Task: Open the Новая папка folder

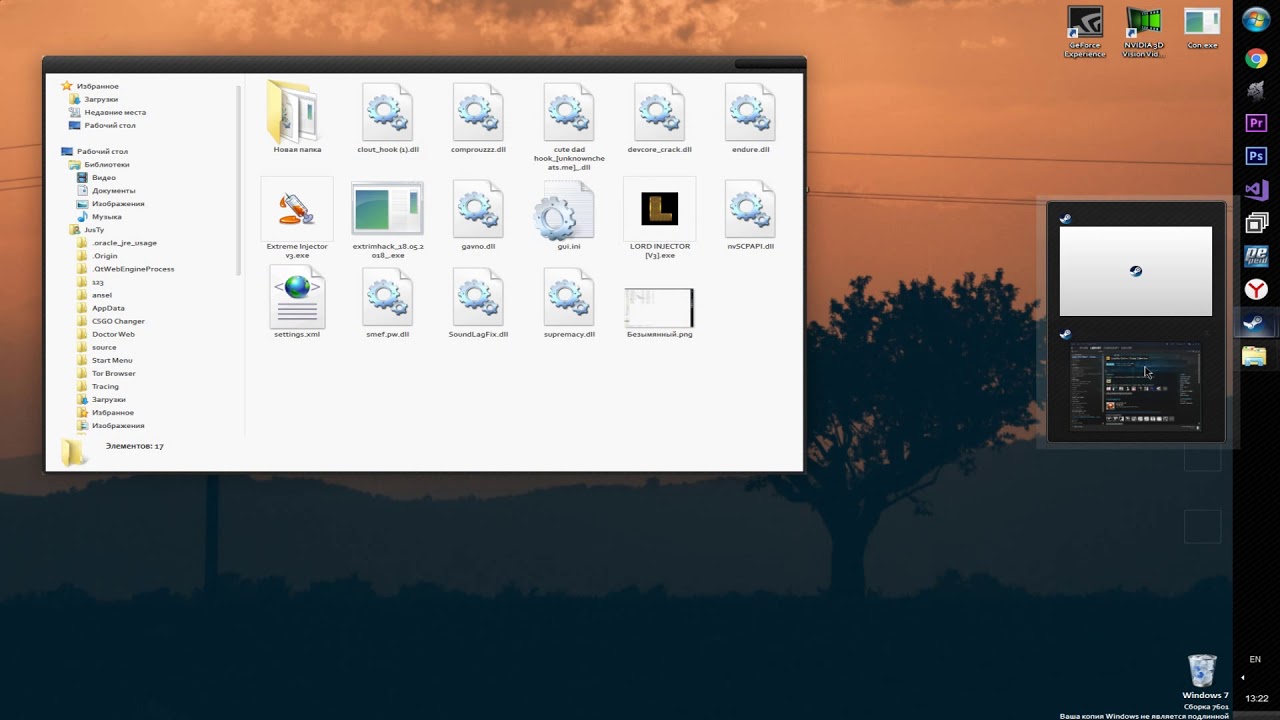Action: tap(297, 118)
